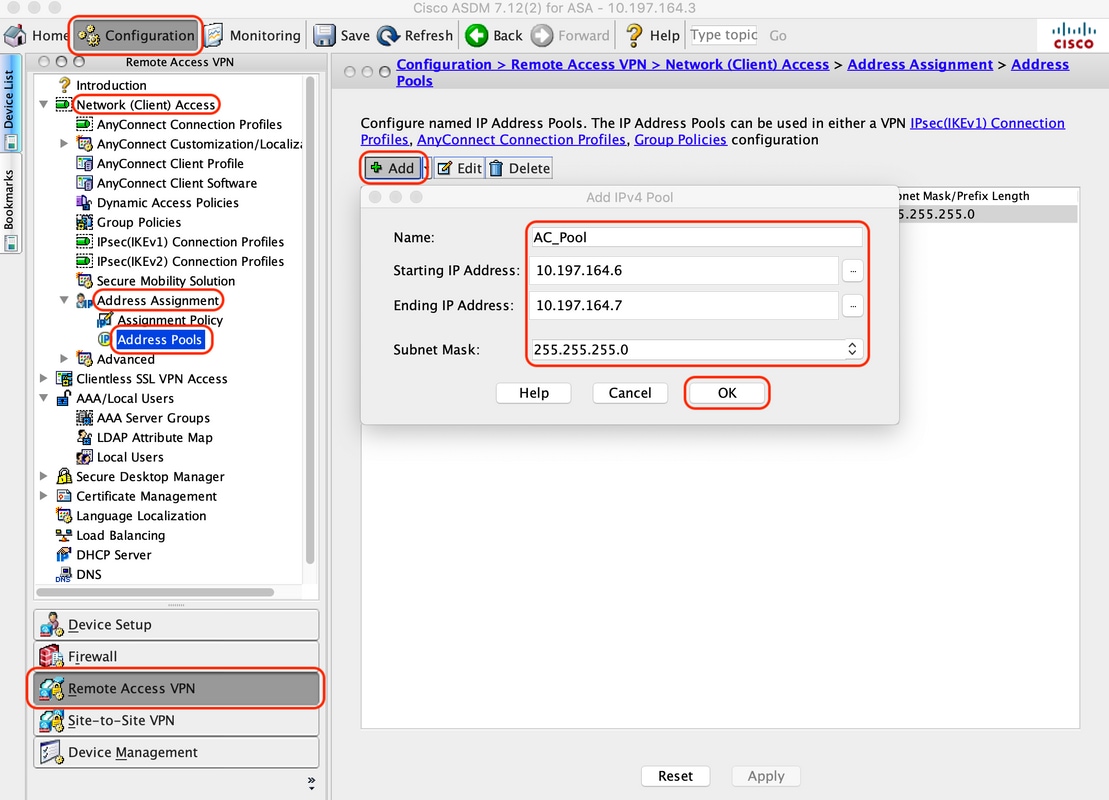This screenshot has width=1109, height=800.
Task: Click the Assignment Policy icon
Action: coord(105,320)
